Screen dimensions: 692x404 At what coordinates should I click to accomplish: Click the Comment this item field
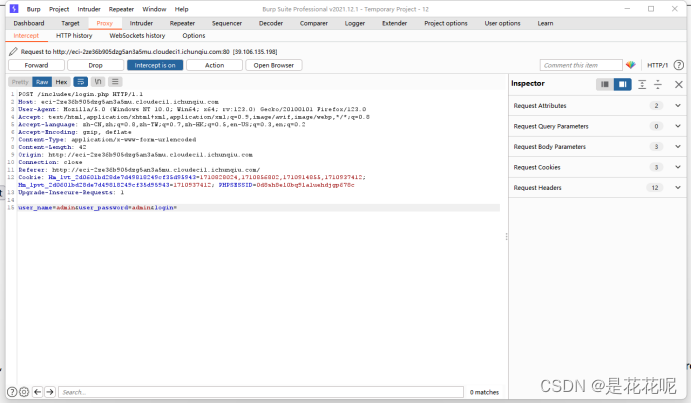581,65
